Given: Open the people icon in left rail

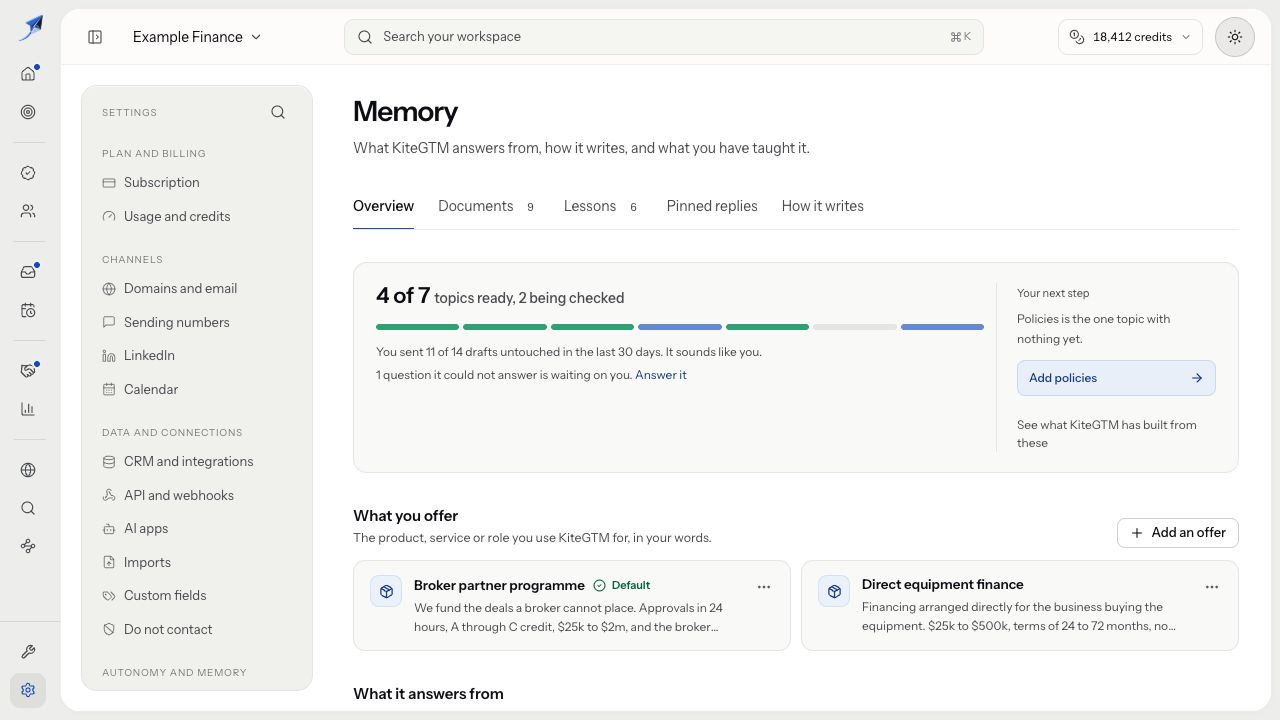Looking at the screenshot, I should [x=28, y=211].
